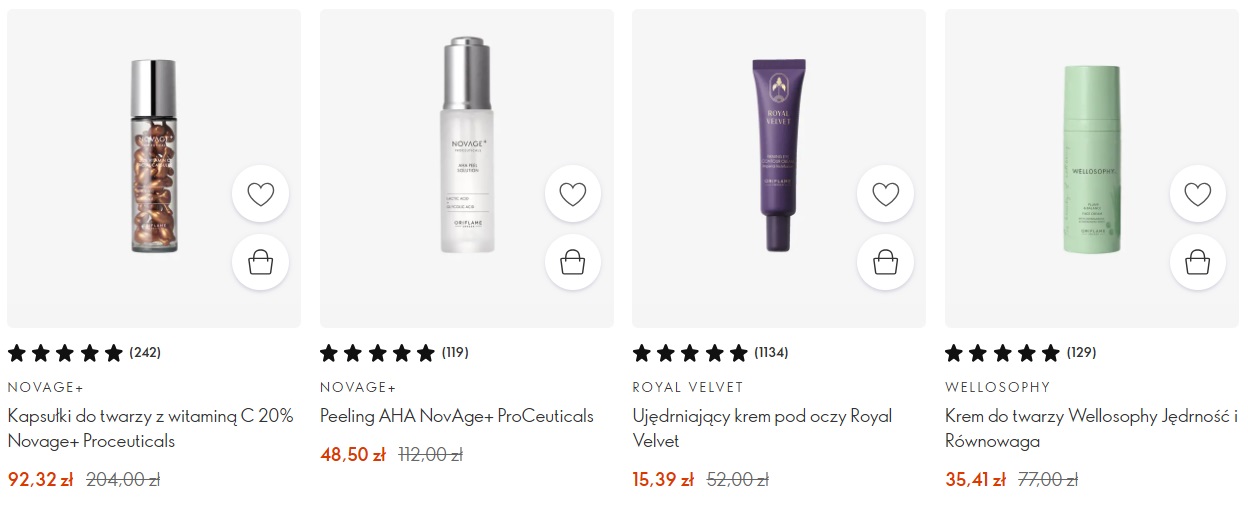Click the WELLOSOPHY brand label
Viewport: 1248px width, 507px height.
pos(998,387)
